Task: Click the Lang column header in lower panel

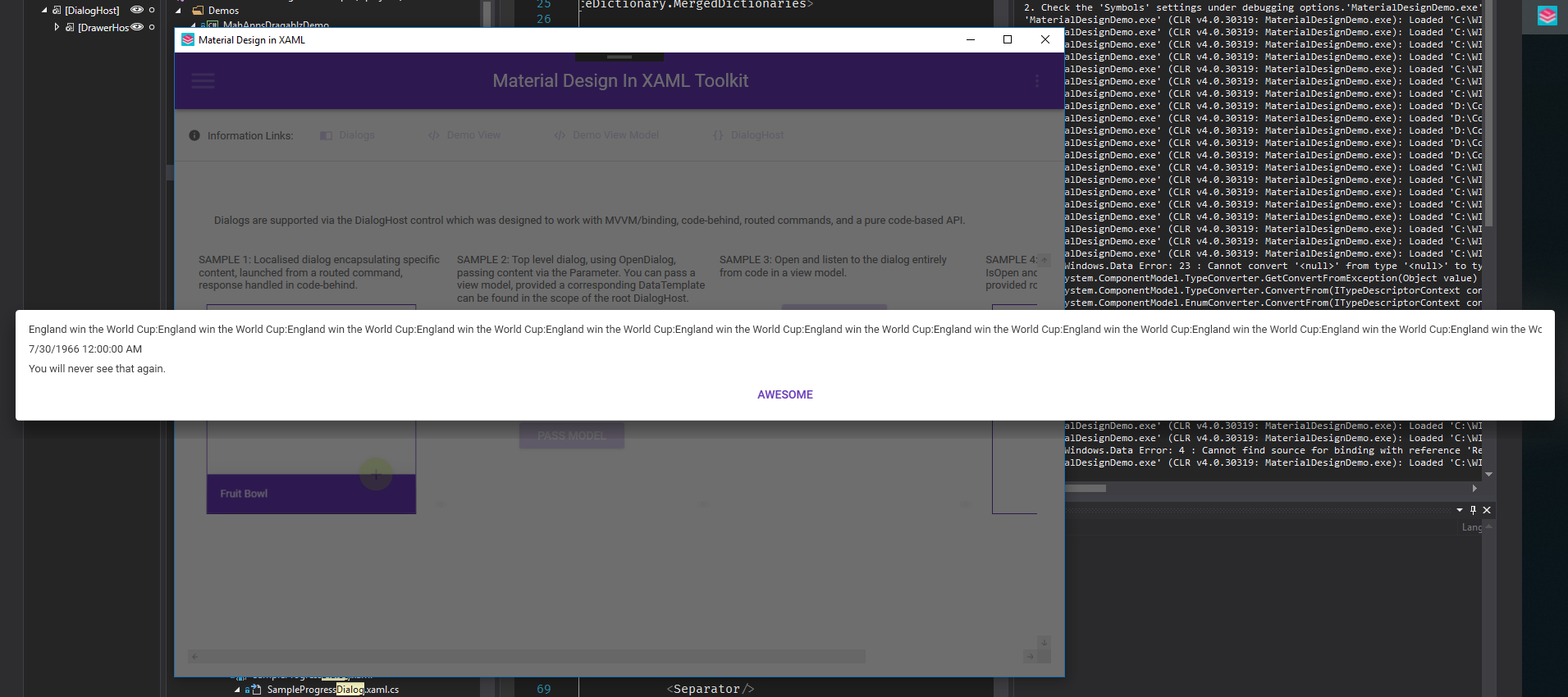Action: pos(1472,527)
